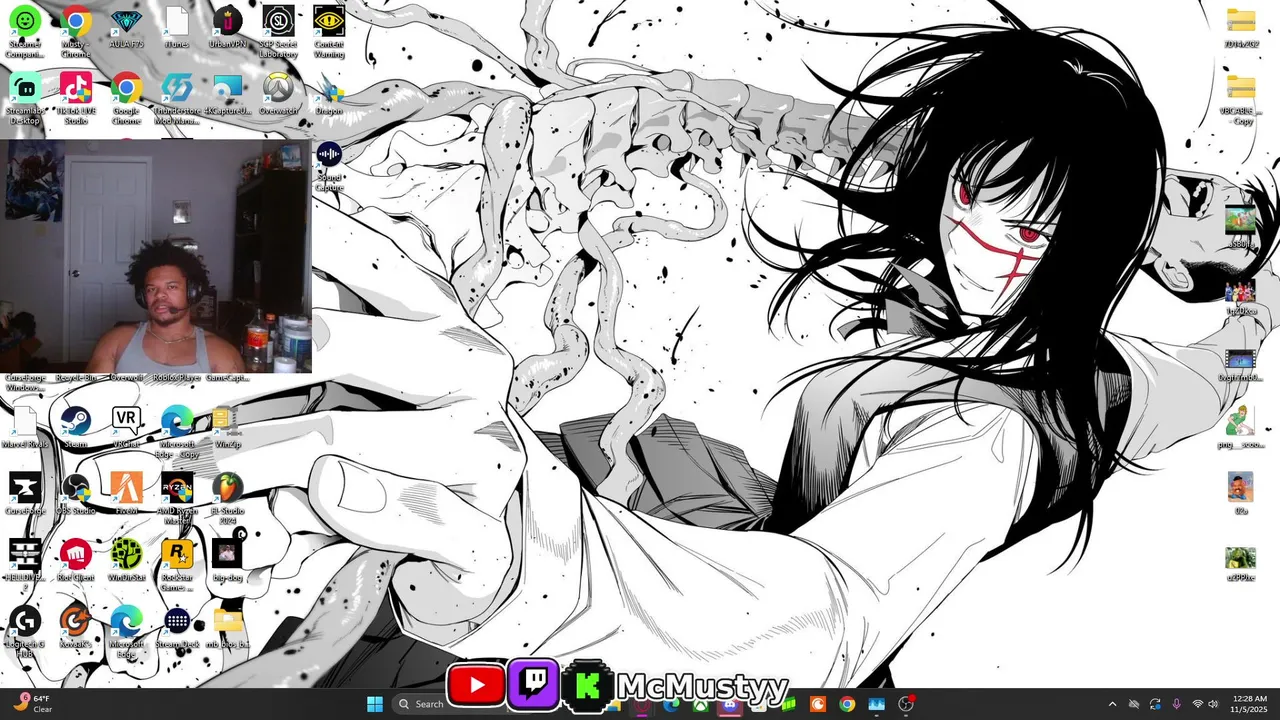Open Microsoft Edge - Copy shortcut
The width and height of the screenshot is (1280, 720).
coord(177,432)
